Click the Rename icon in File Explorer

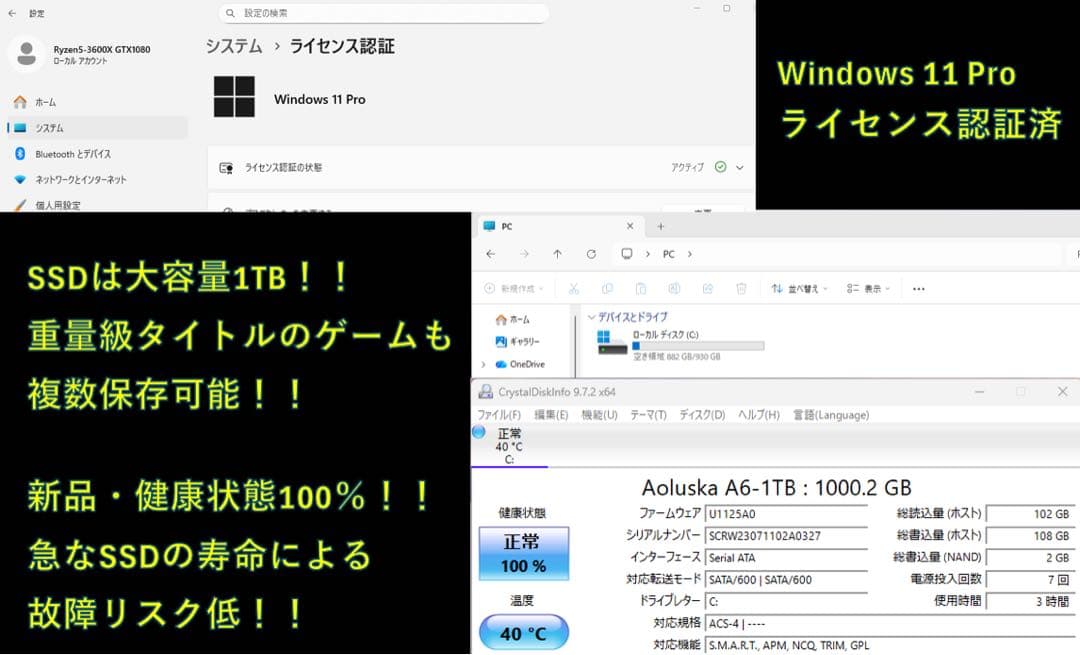point(675,288)
